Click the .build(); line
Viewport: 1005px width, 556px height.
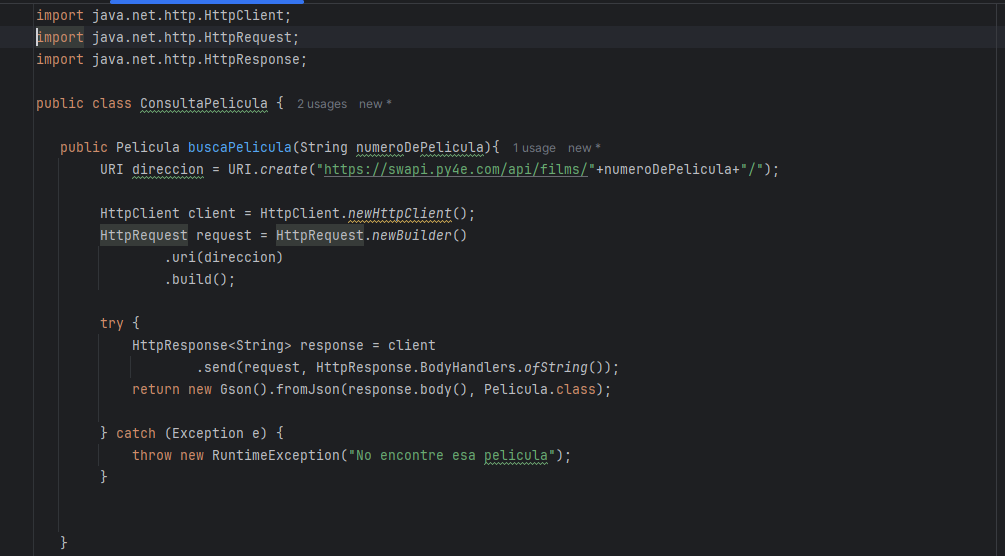pyautogui.click(x=200, y=280)
